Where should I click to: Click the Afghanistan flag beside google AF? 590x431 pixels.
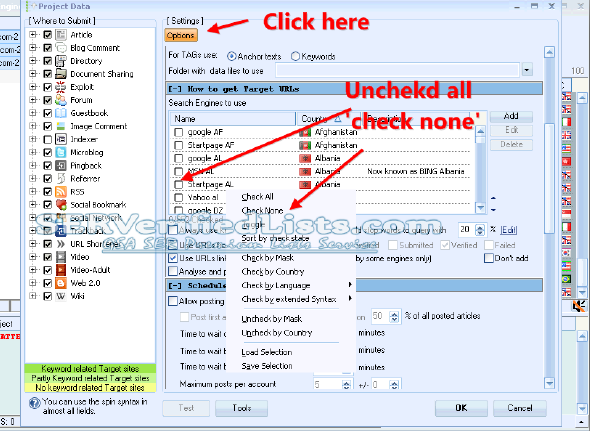tap(305, 132)
